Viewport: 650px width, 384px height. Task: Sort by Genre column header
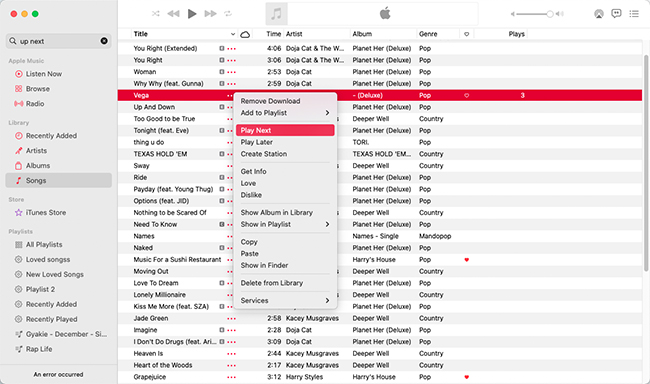click(438, 34)
